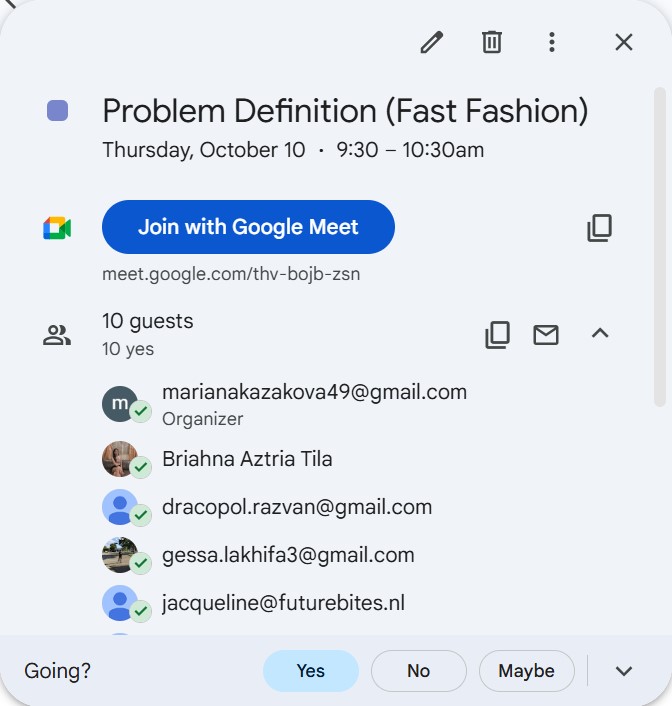Image resolution: width=672 pixels, height=706 pixels.
Task: Email all guests envelope icon
Action: [546, 335]
